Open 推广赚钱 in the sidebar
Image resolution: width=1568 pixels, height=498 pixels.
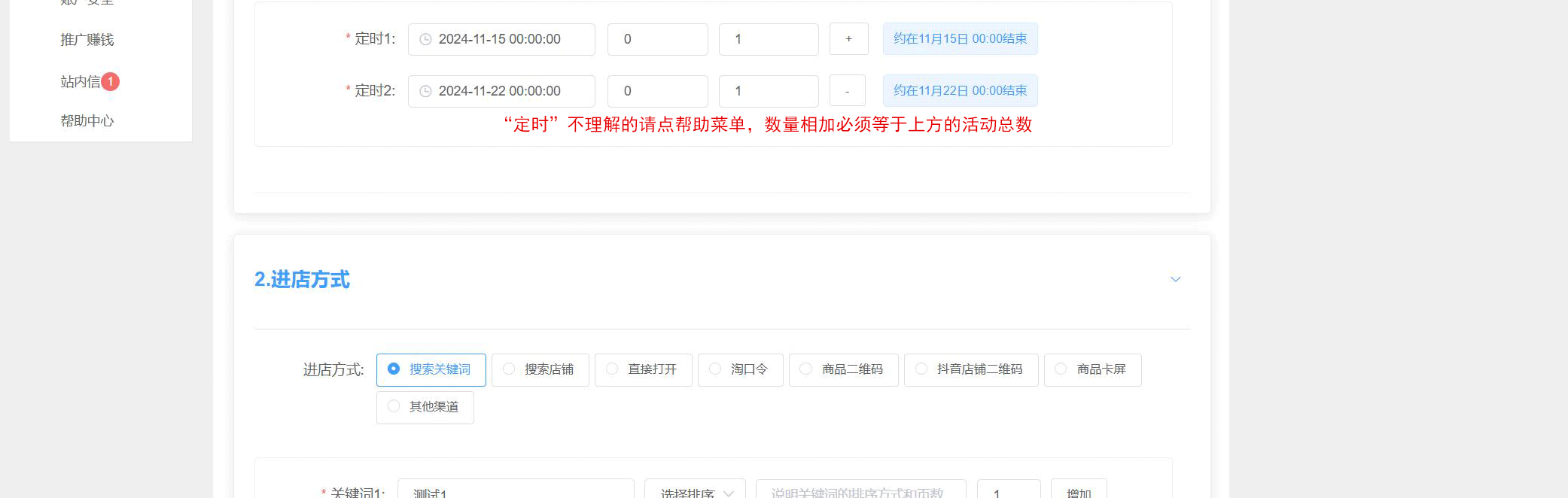point(87,40)
